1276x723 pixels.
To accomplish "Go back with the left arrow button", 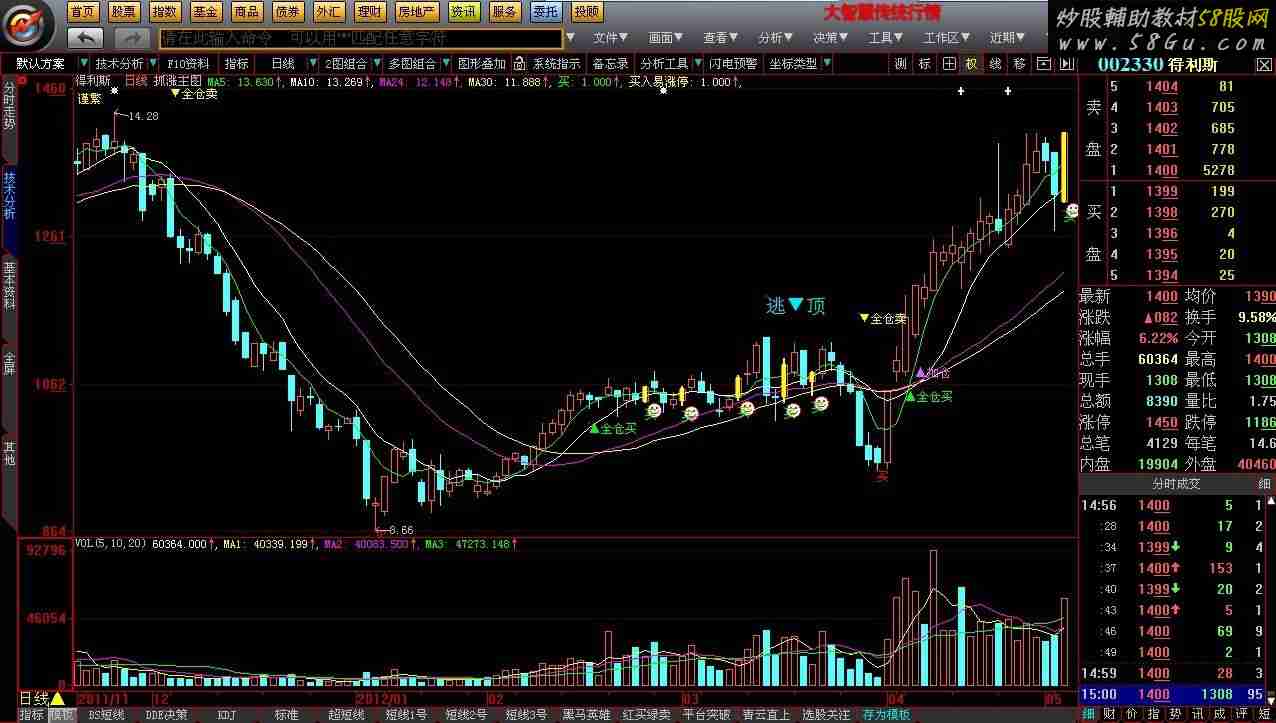I will click(x=86, y=37).
